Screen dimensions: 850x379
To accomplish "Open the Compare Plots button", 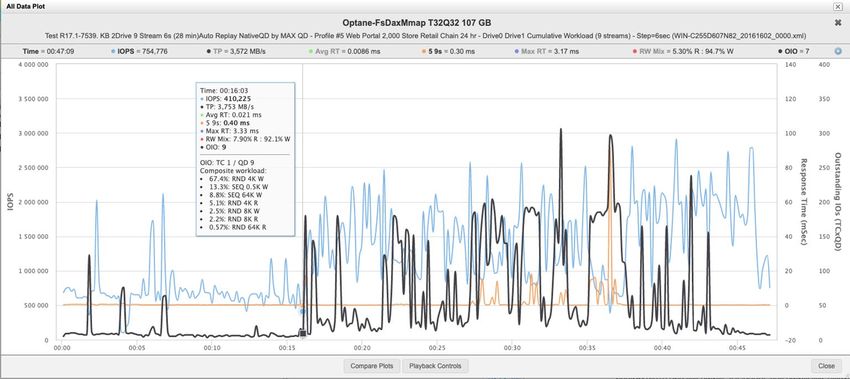I will pos(371,366).
